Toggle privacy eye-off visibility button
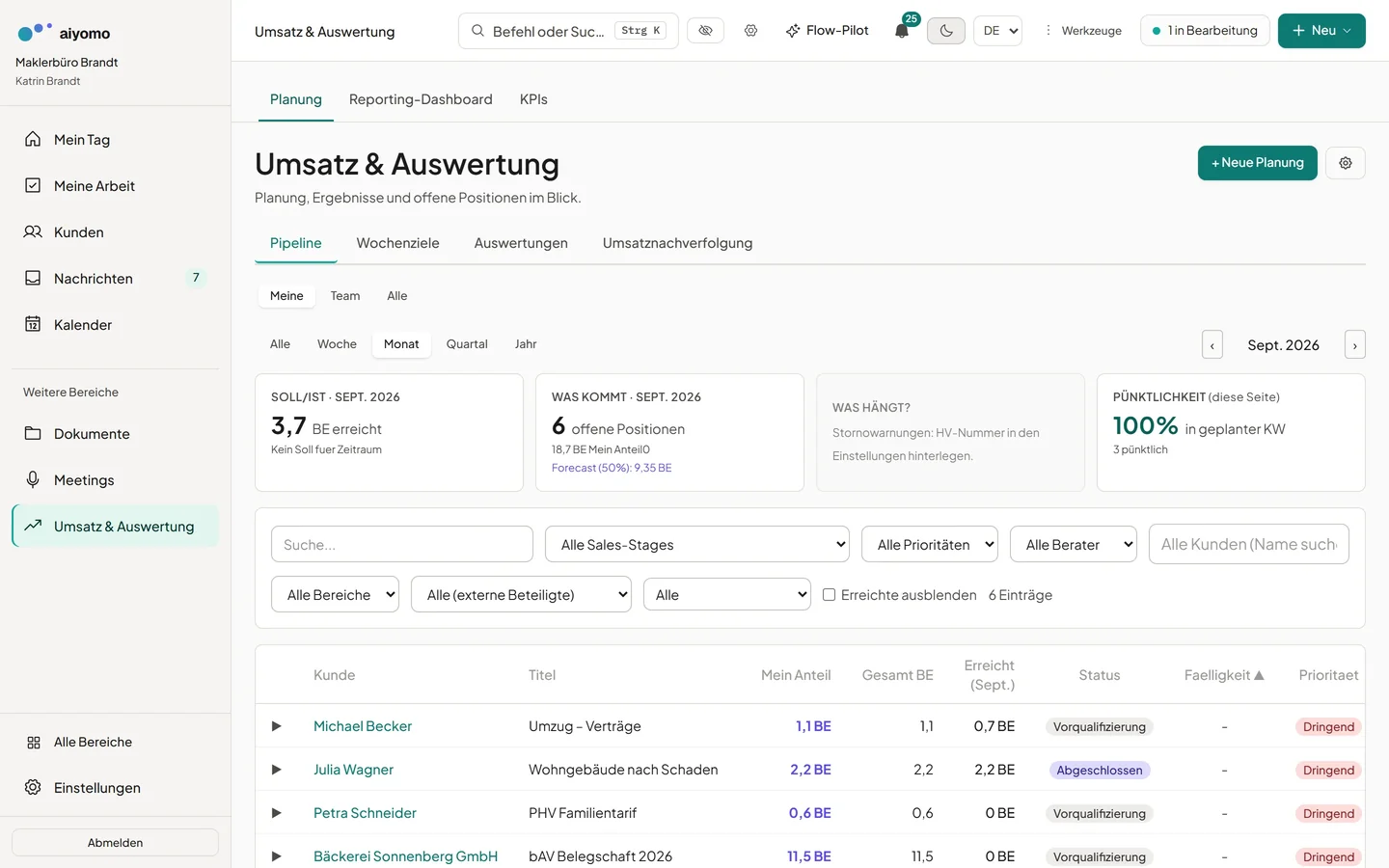1389x868 pixels. pos(705,31)
